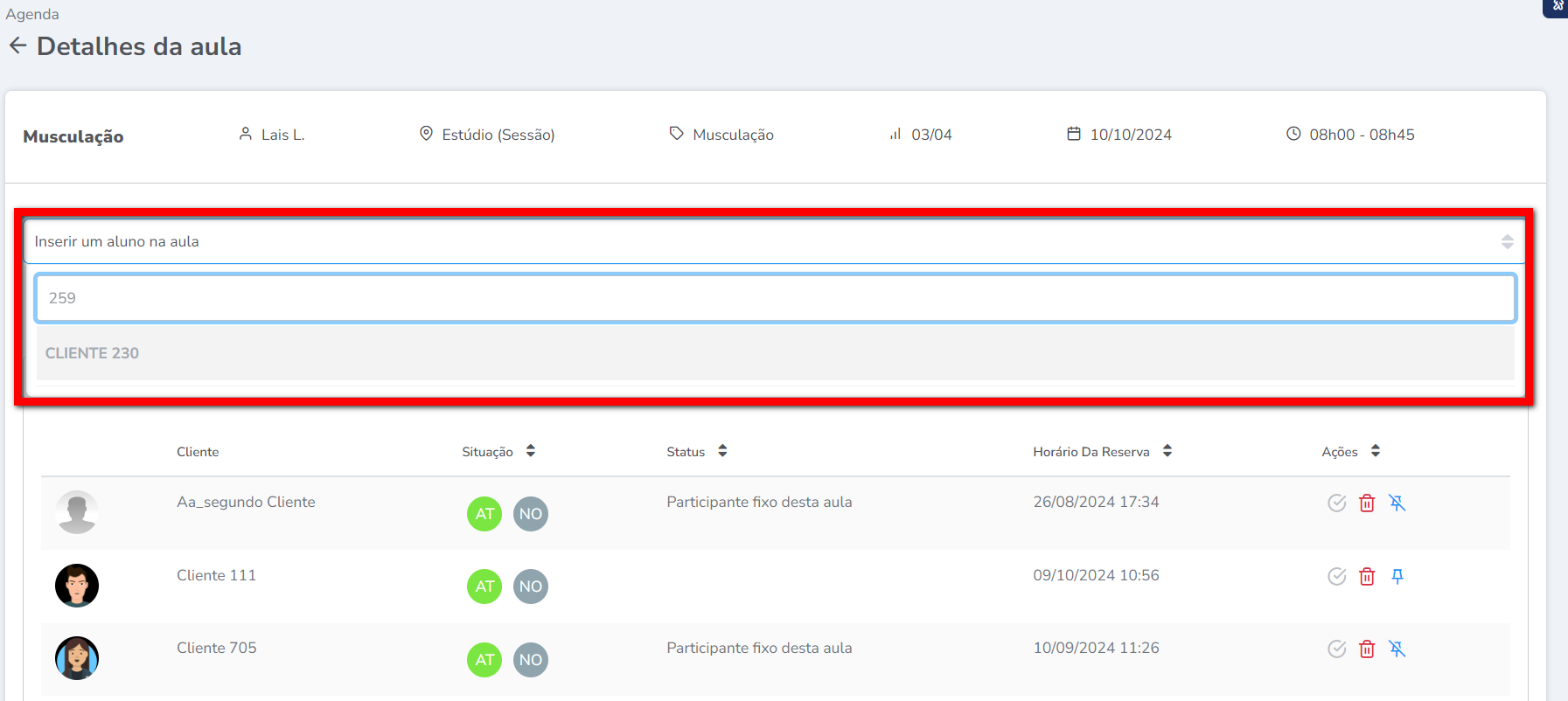Sort table by Situação column
This screenshot has width=1568, height=701.
tap(530, 451)
